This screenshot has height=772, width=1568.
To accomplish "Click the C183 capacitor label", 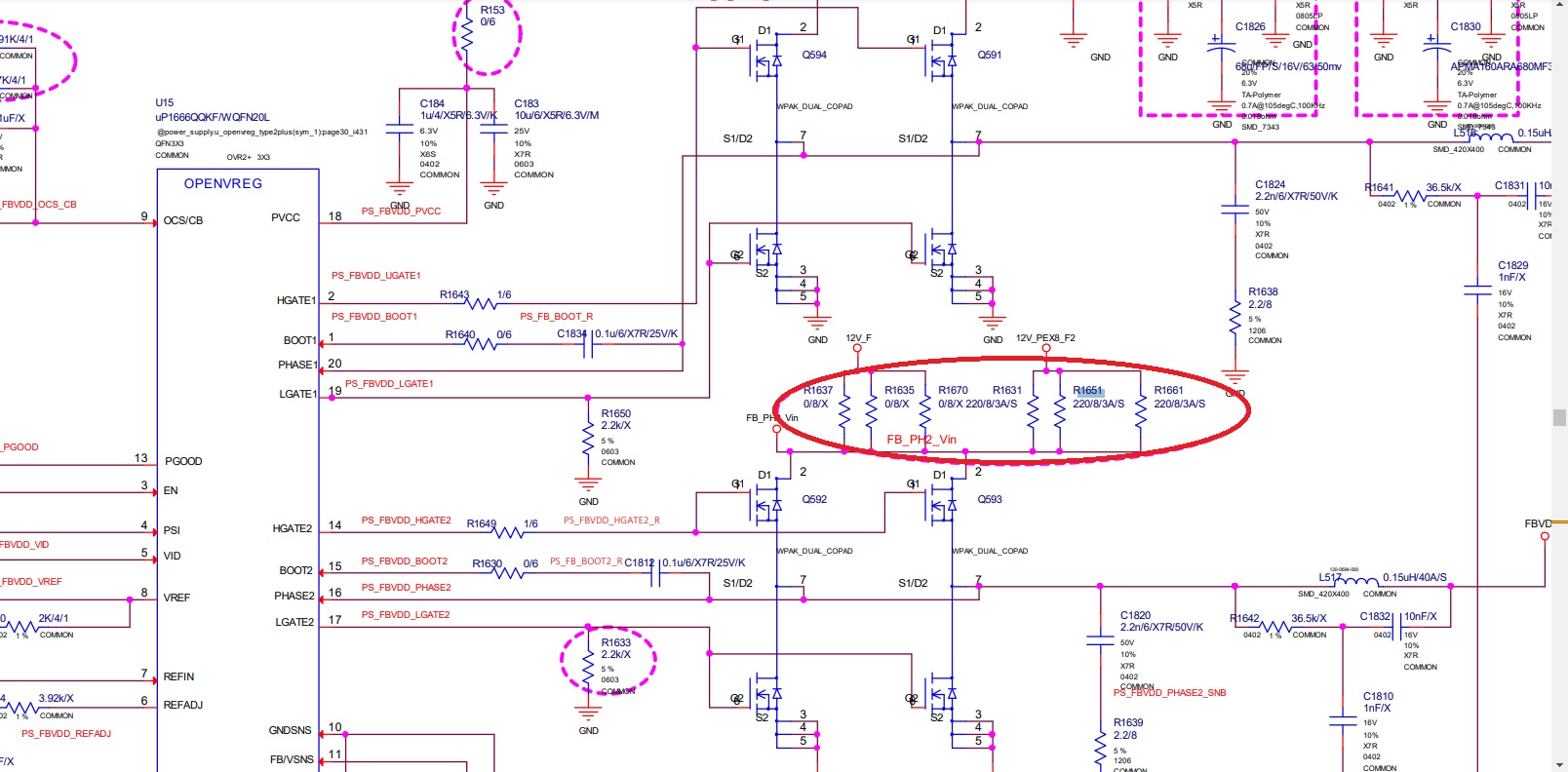I will pos(527,103).
